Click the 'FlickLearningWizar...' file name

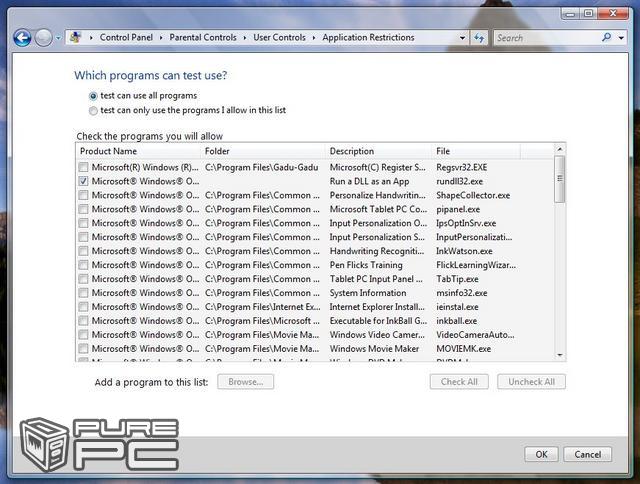pyautogui.click(x=476, y=265)
